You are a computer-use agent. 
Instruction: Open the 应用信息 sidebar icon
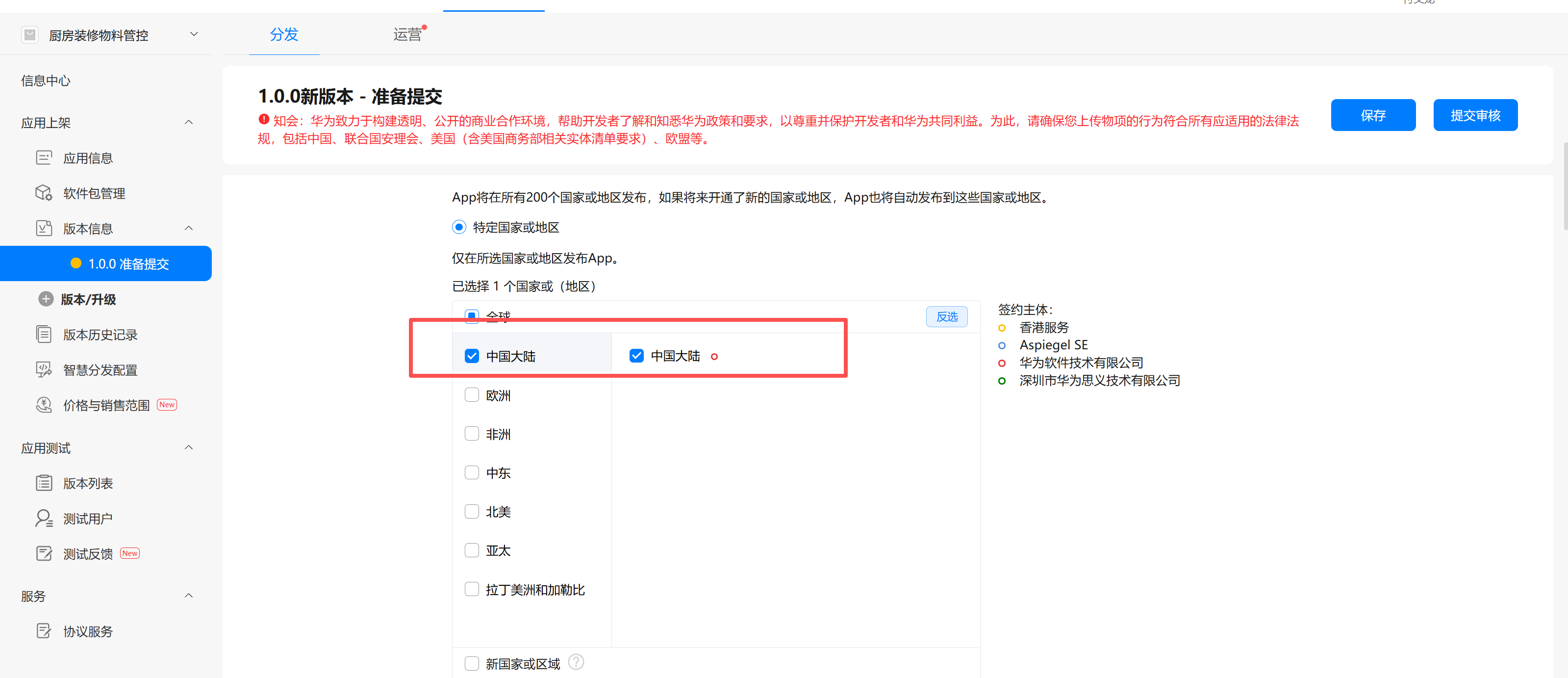[x=44, y=158]
